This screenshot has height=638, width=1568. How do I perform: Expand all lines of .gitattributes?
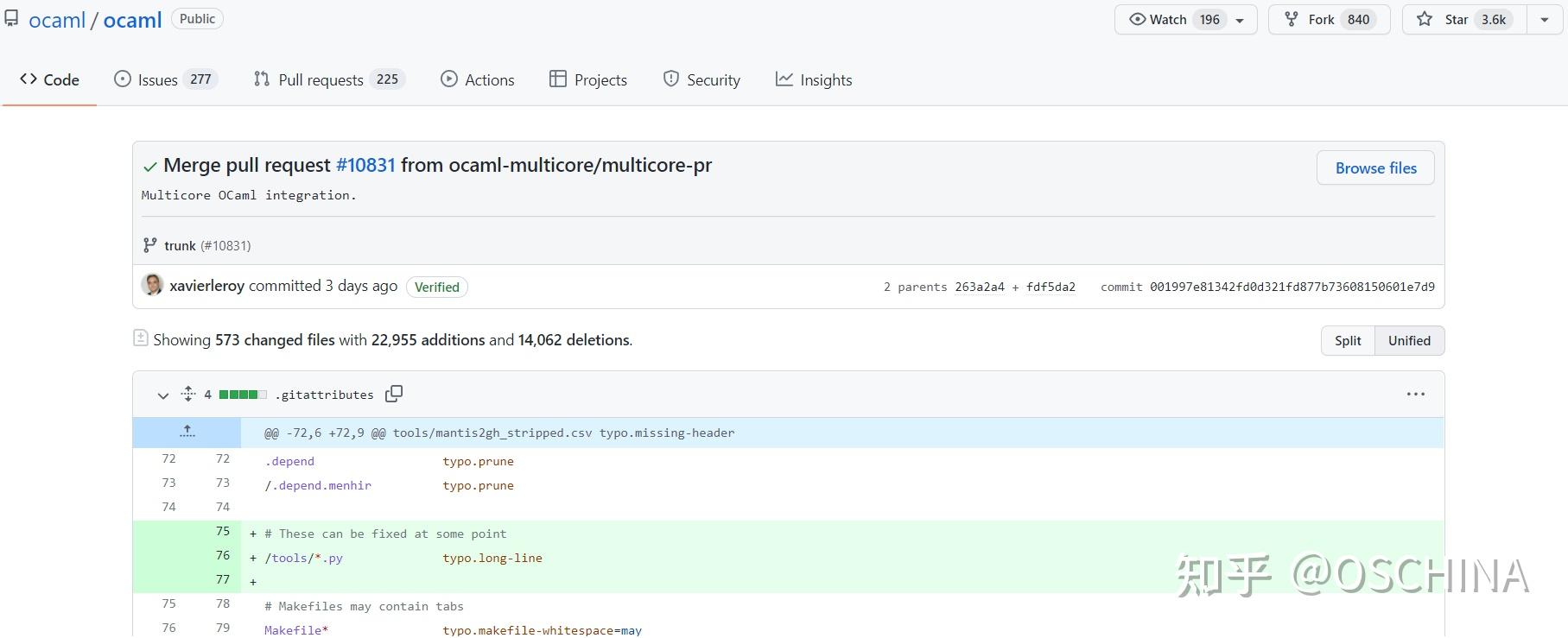(188, 394)
